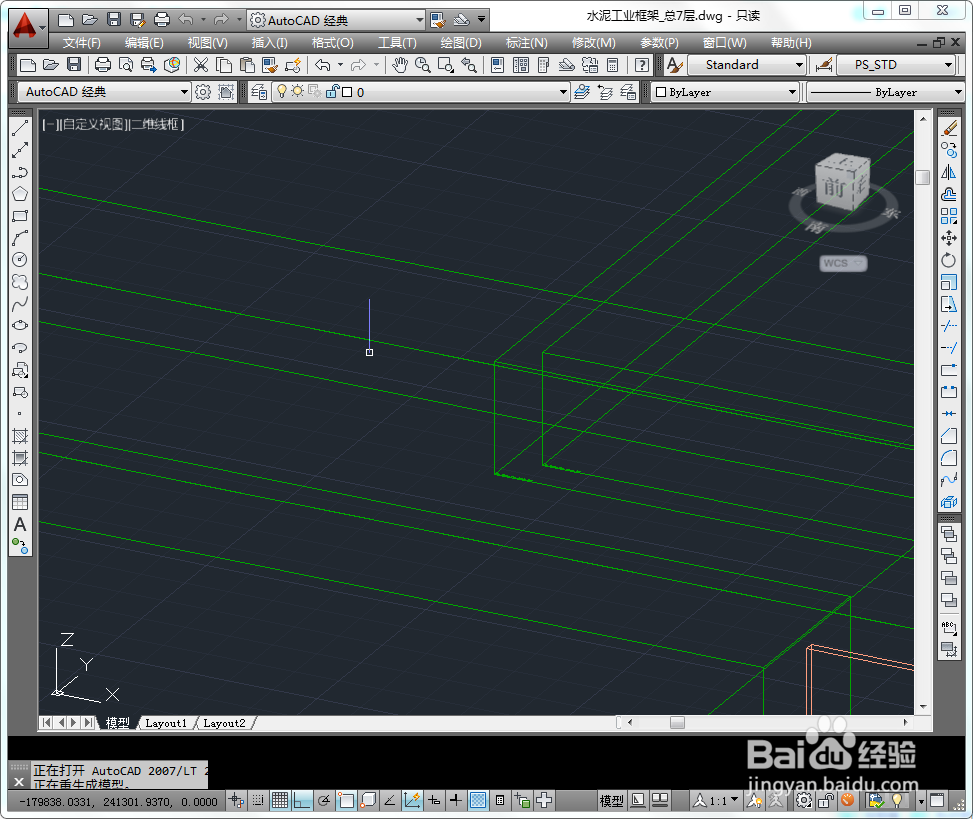This screenshot has height=819, width=973.
Task: Click the Cut scissors icon
Action: [200, 65]
